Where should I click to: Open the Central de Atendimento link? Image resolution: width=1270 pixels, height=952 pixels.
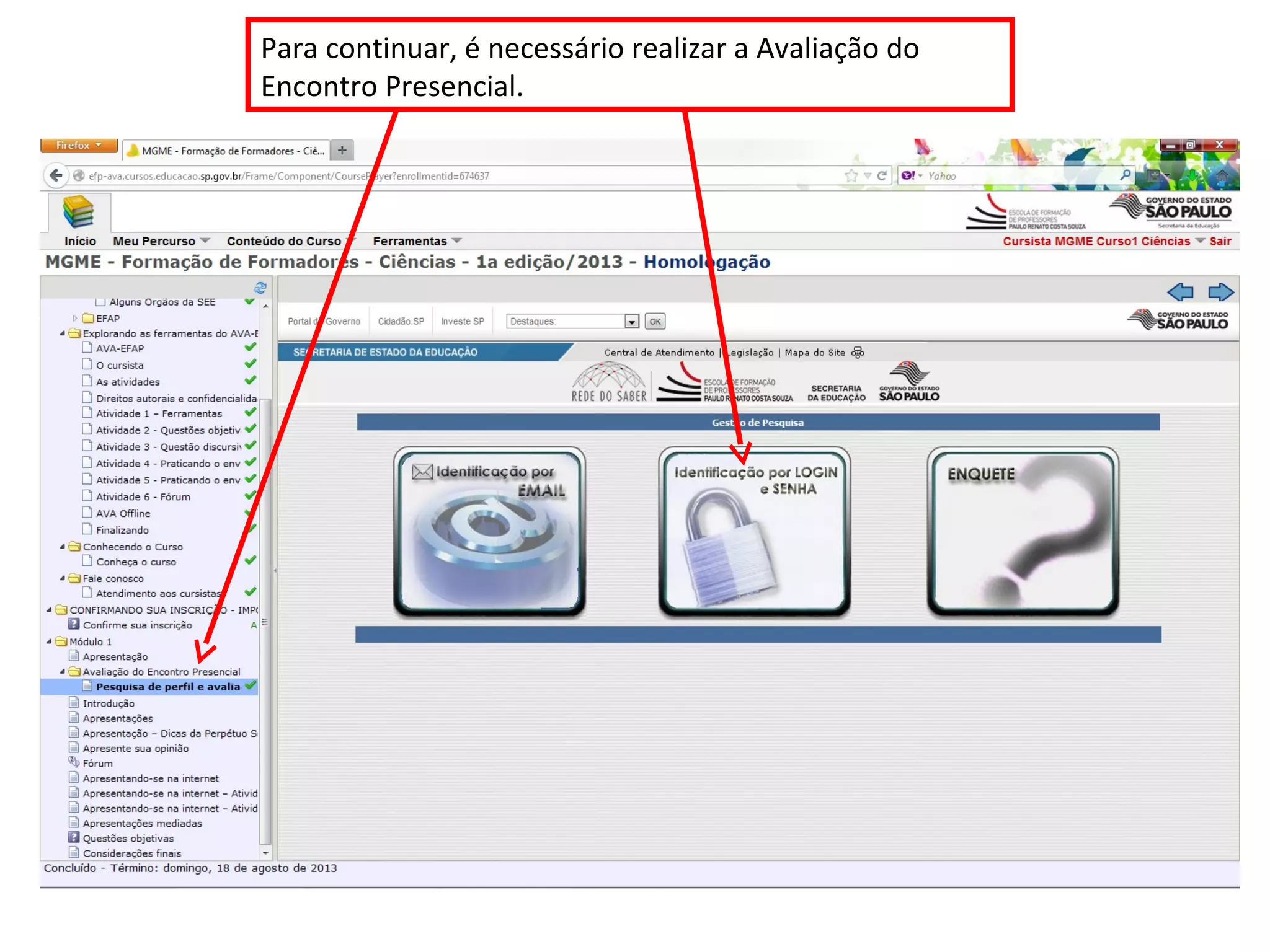pos(659,352)
